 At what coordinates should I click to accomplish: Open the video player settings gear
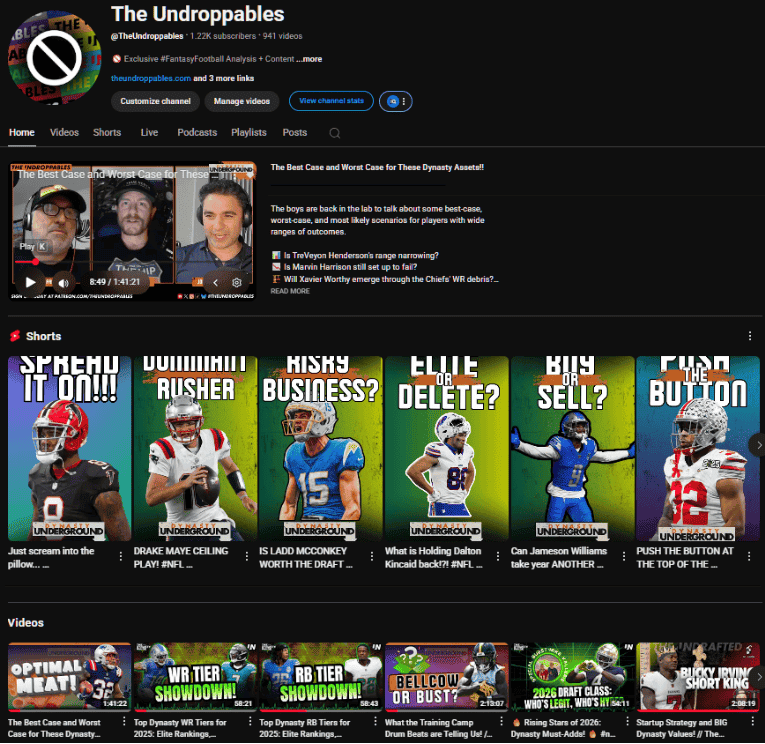point(237,283)
